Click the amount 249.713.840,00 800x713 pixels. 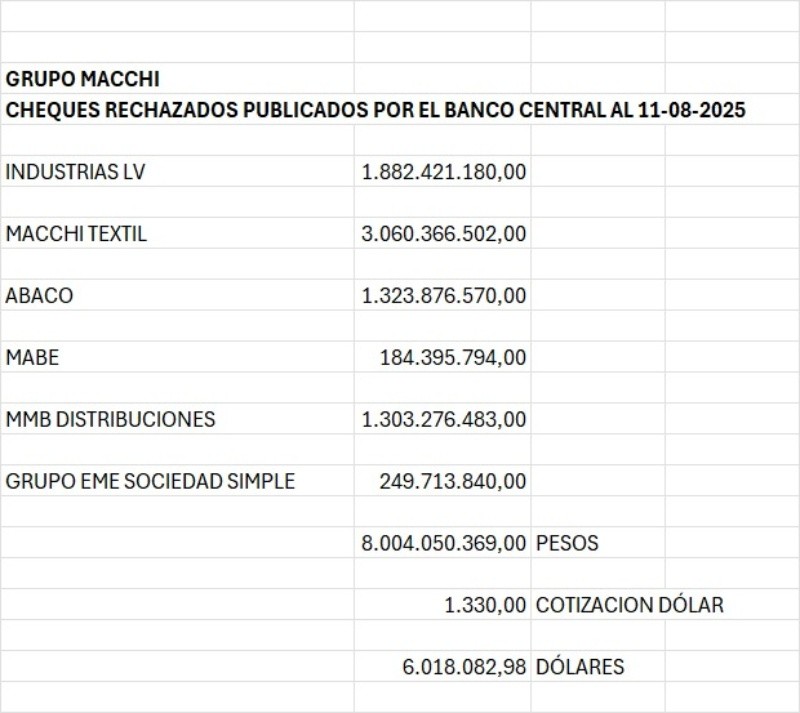(x=453, y=481)
